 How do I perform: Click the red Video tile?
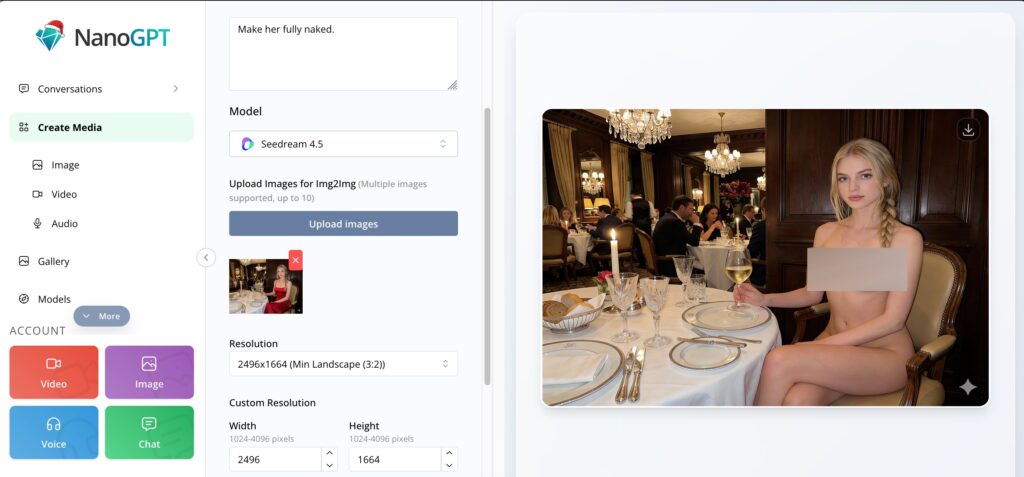click(54, 372)
